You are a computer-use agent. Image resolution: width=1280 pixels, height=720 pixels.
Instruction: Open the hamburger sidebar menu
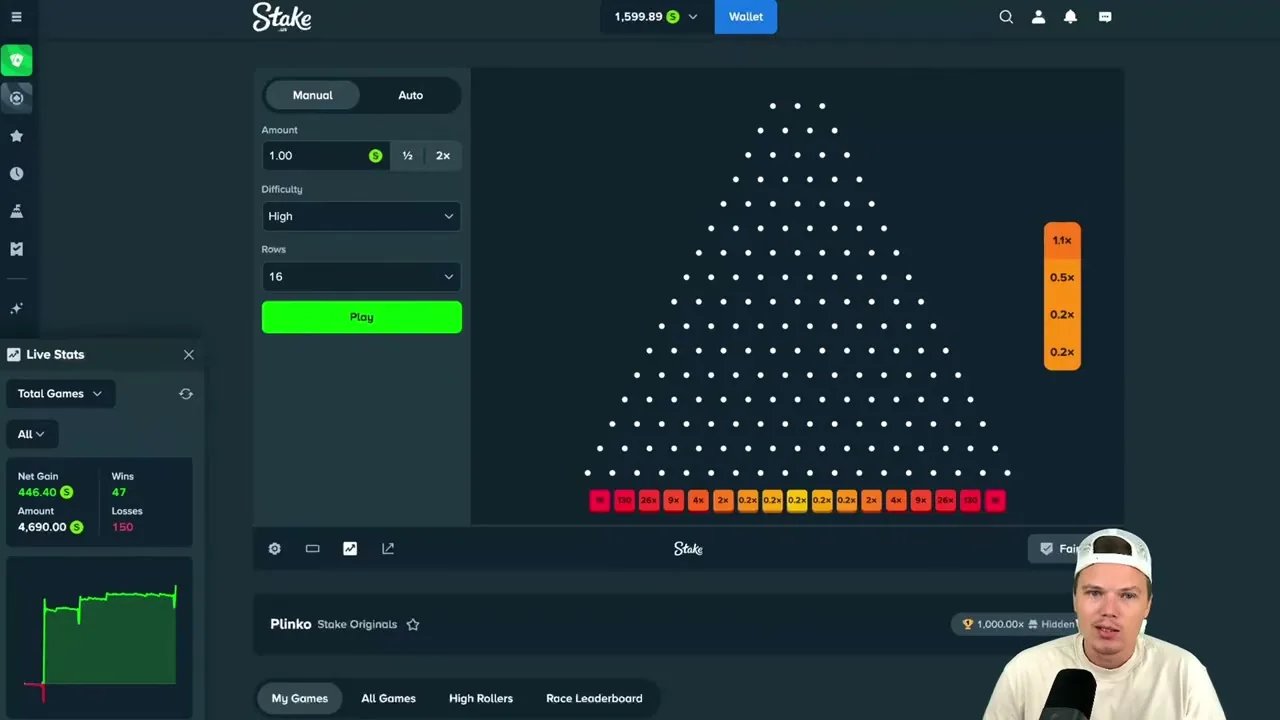click(x=16, y=17)
